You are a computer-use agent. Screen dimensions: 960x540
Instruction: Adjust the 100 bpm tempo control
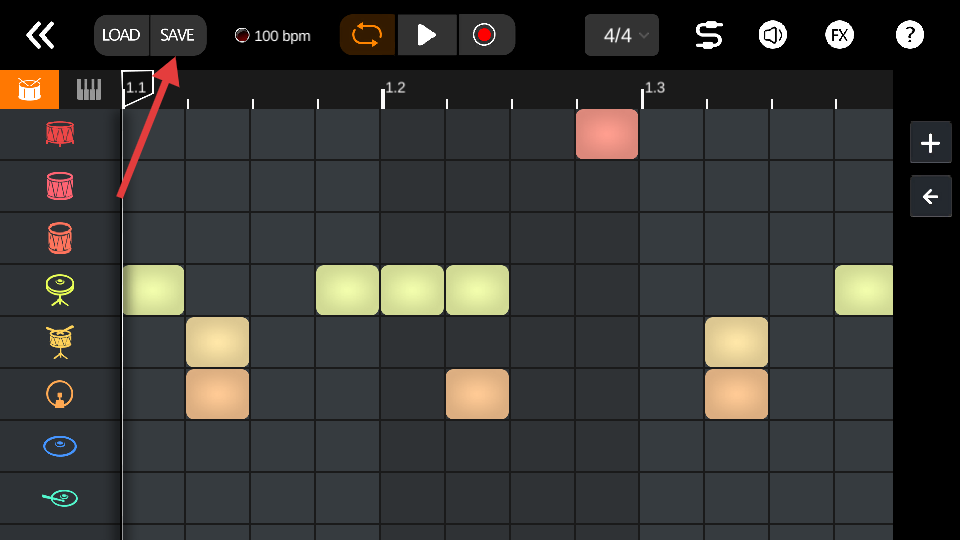click(272, 36)
